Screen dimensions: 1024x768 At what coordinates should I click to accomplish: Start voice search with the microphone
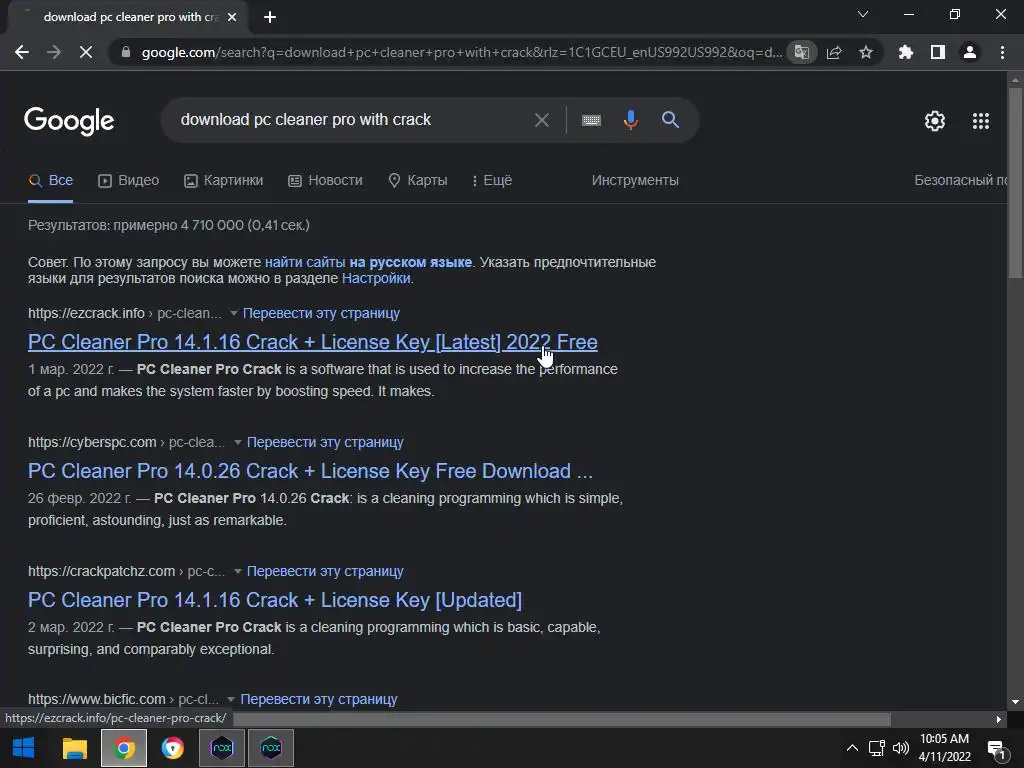tap(631, 120)
